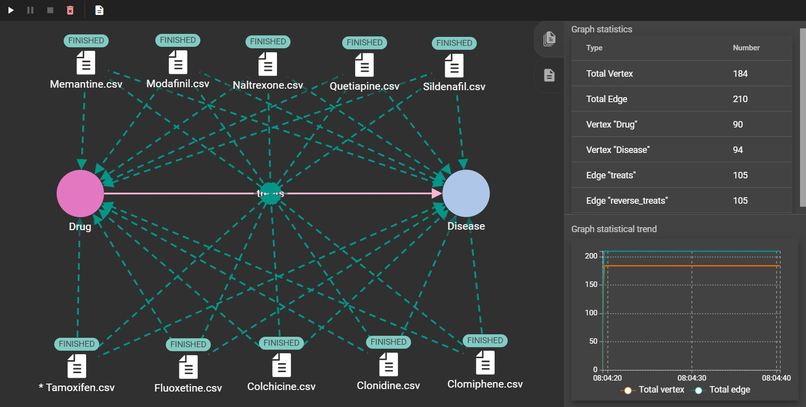The width and height of the screenshot is (806, 407).
Task: Click the value 210 for Total Edge
Action: tap(740, 99)
